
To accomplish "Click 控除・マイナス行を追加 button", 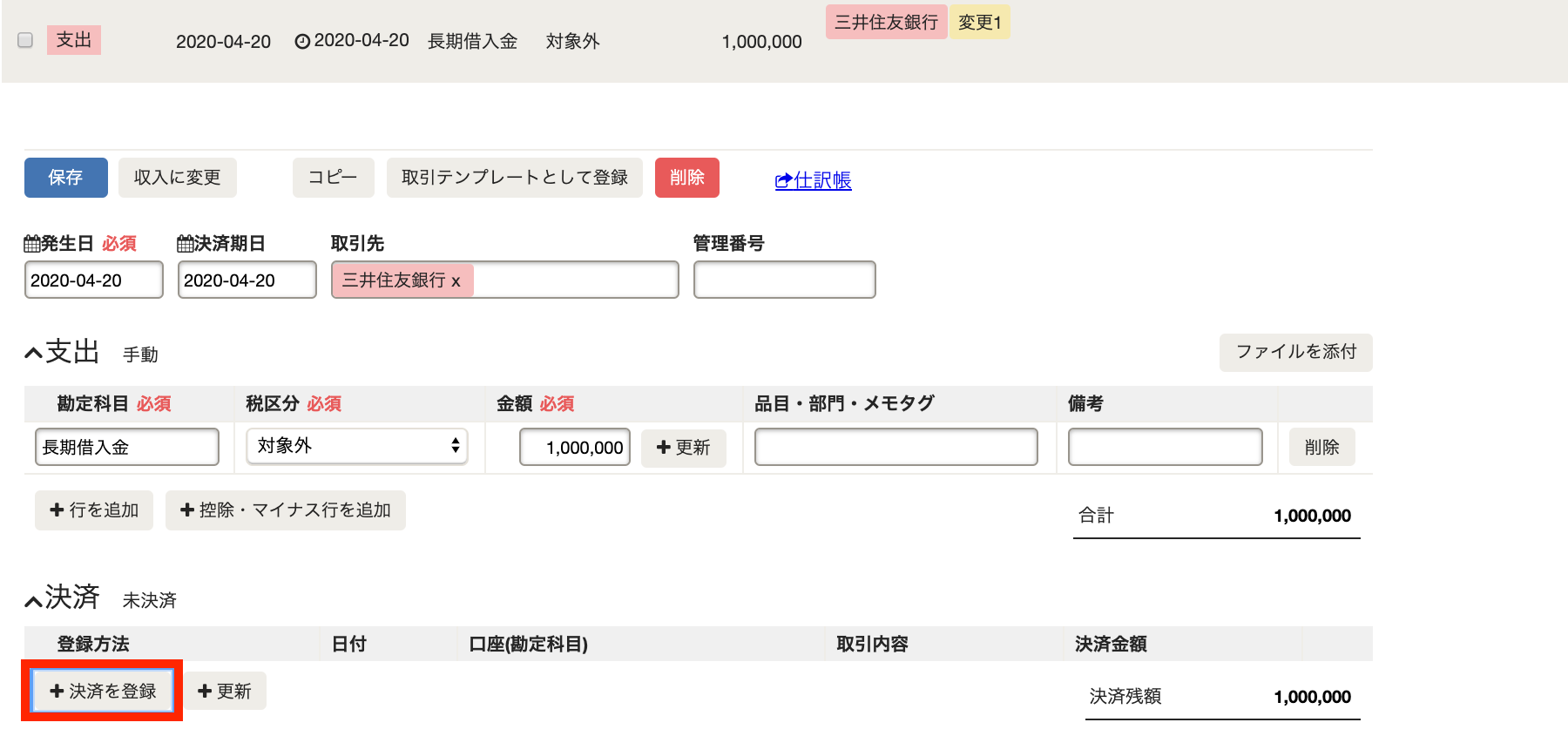I will 286,510.
